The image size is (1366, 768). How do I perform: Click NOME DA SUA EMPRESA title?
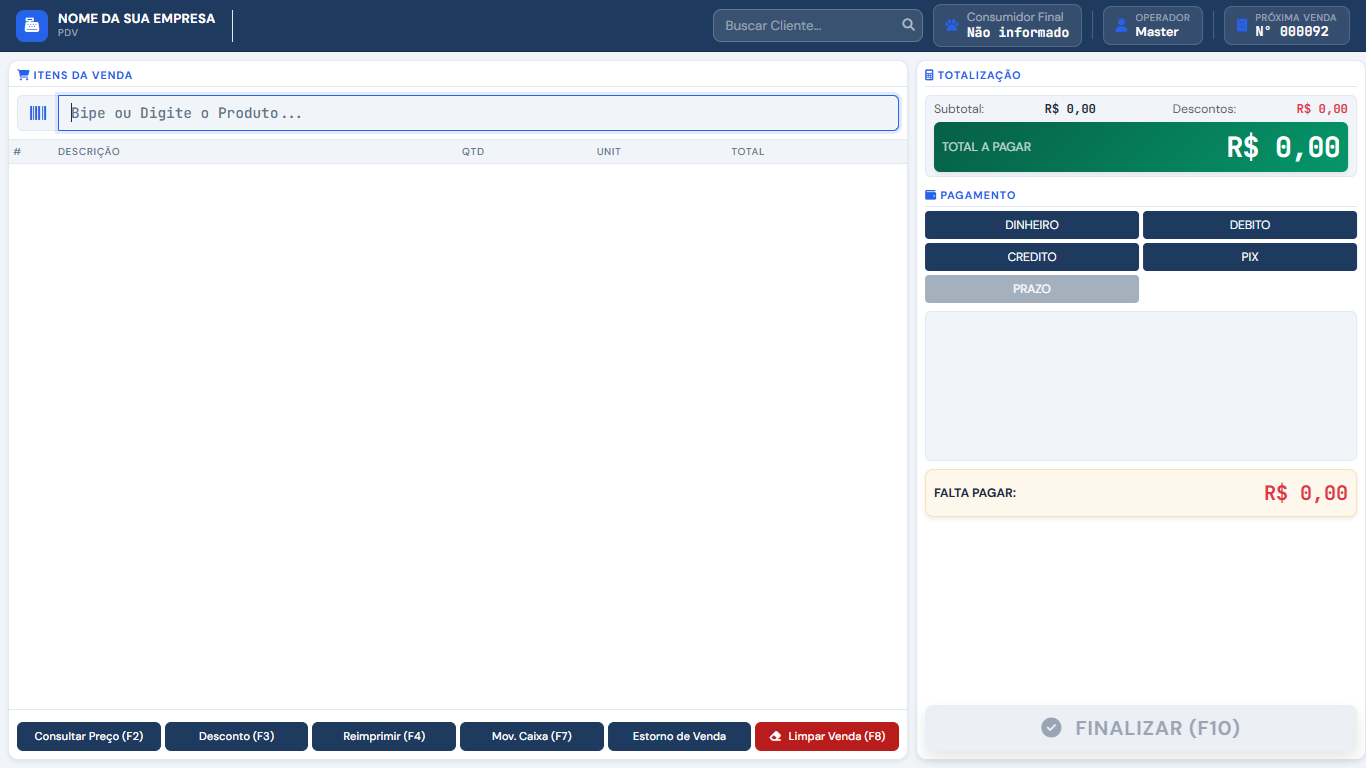(137, 18)
